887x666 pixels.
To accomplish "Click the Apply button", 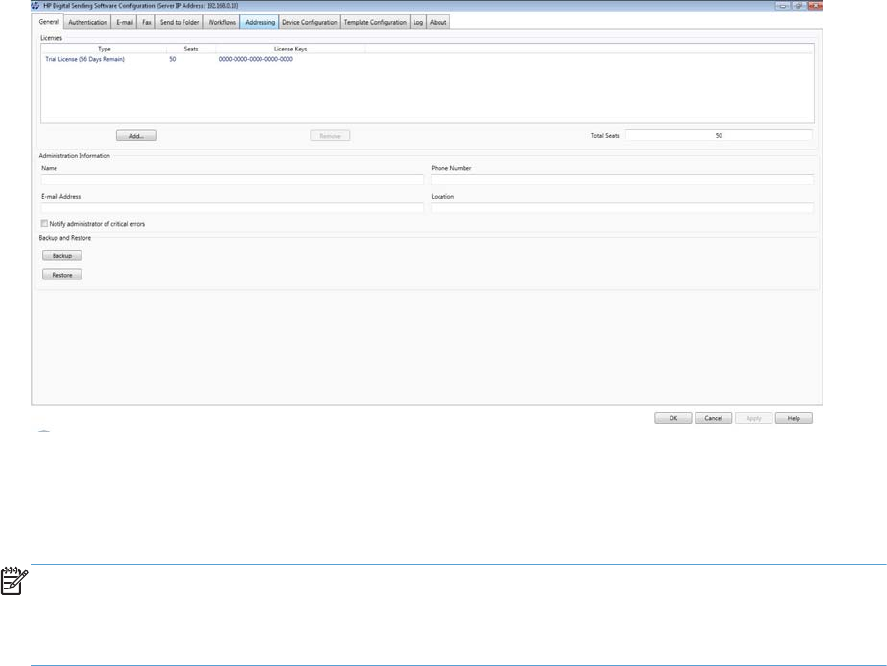I will pos(753,418).
